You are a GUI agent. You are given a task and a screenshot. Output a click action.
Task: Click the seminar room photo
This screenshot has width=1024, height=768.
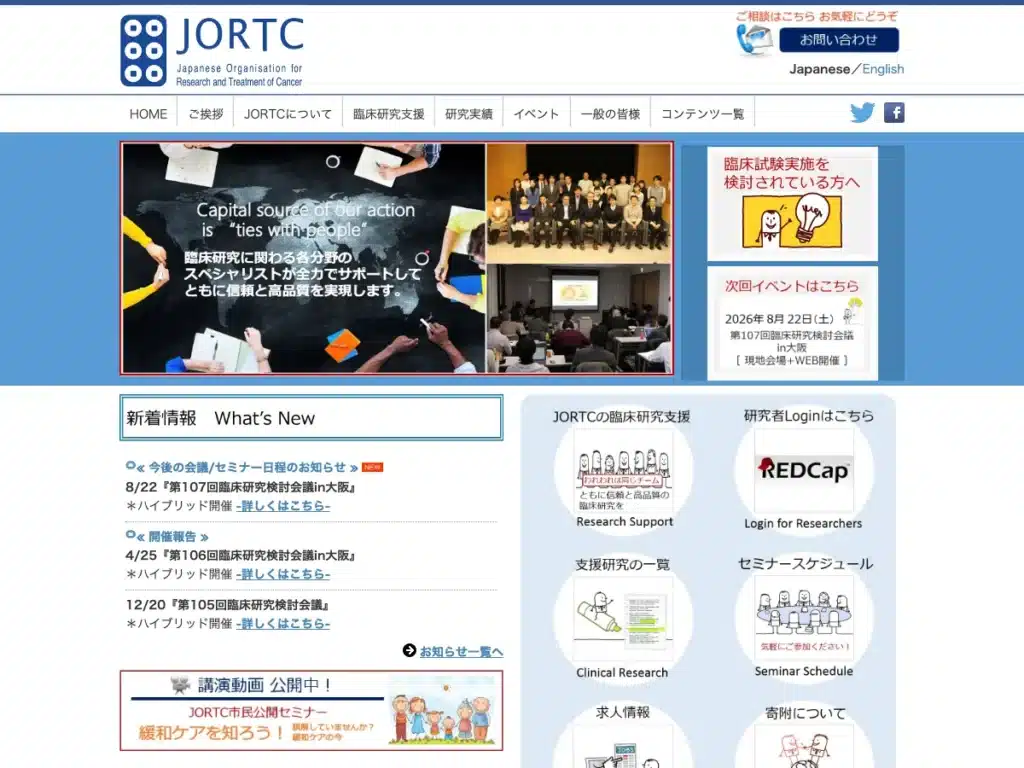(x=579, y=318)
